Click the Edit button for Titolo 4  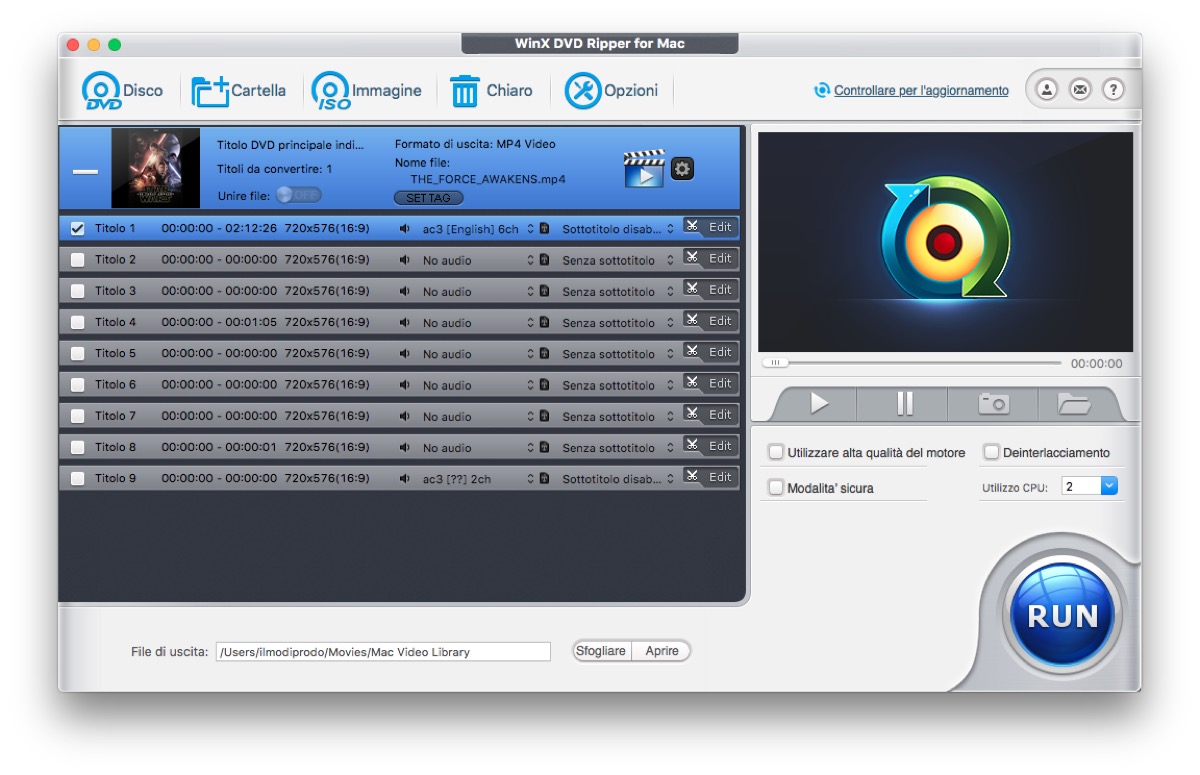(711, 321)
